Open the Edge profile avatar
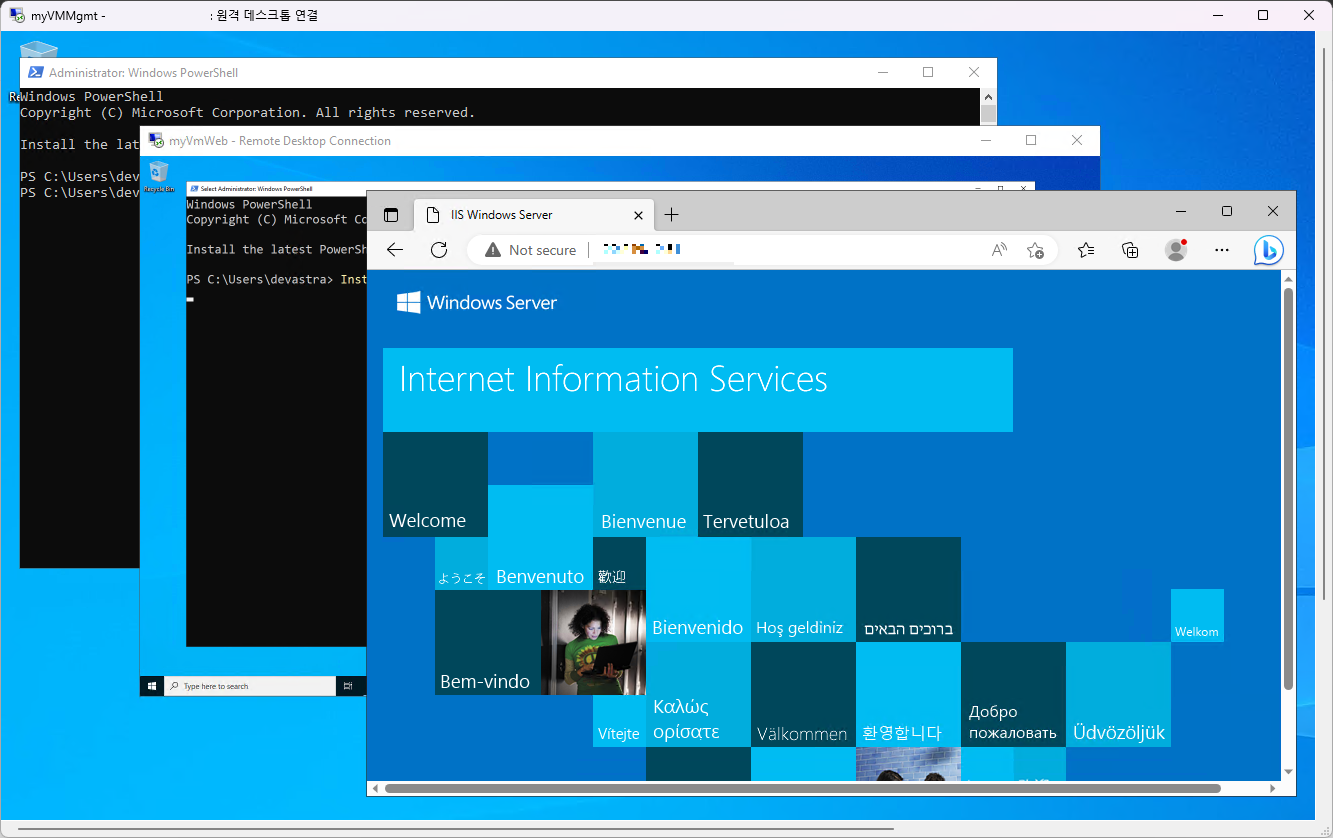The image size is (1333, 838). 1176,250
